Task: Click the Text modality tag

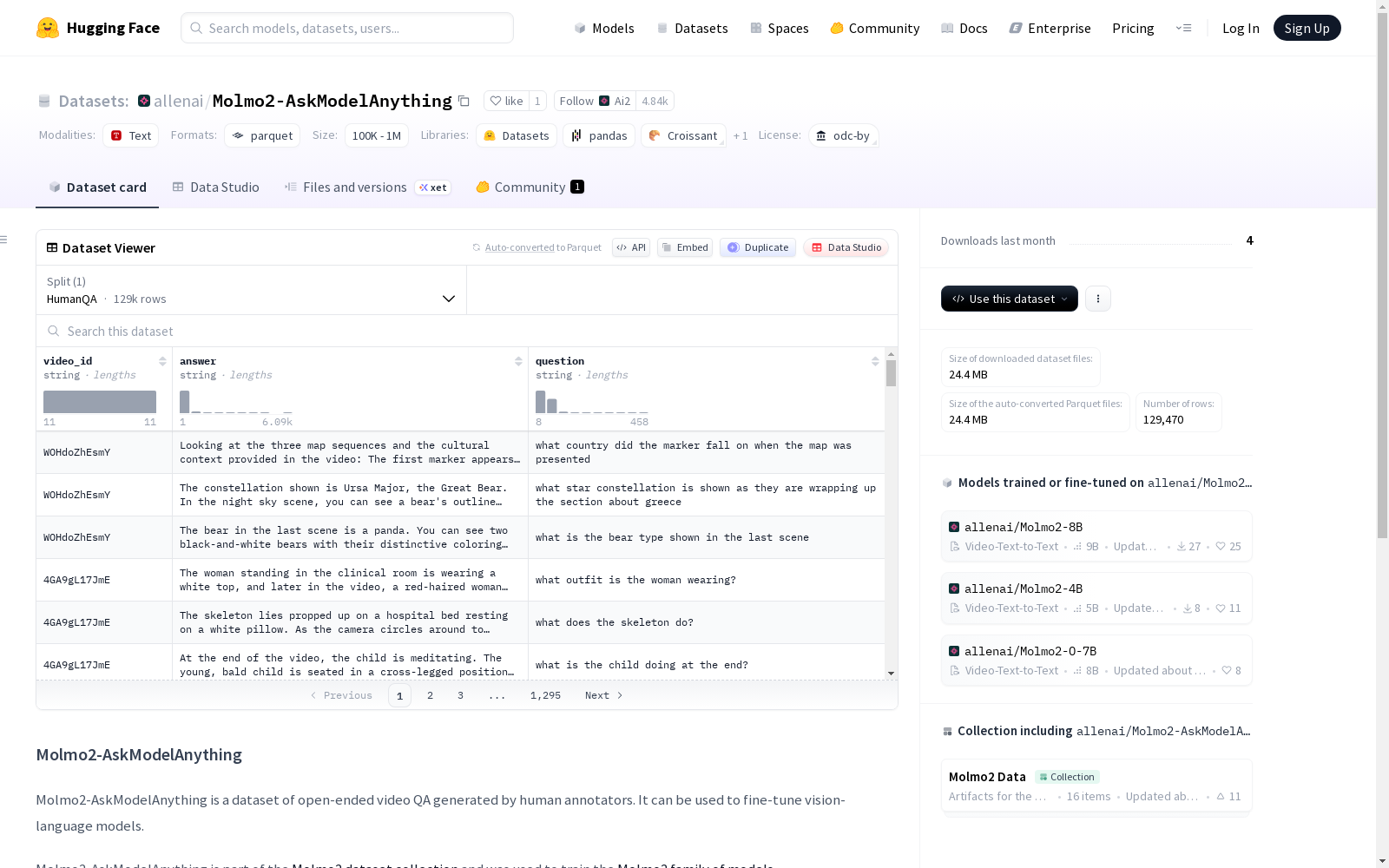Action: pos(131,135)
